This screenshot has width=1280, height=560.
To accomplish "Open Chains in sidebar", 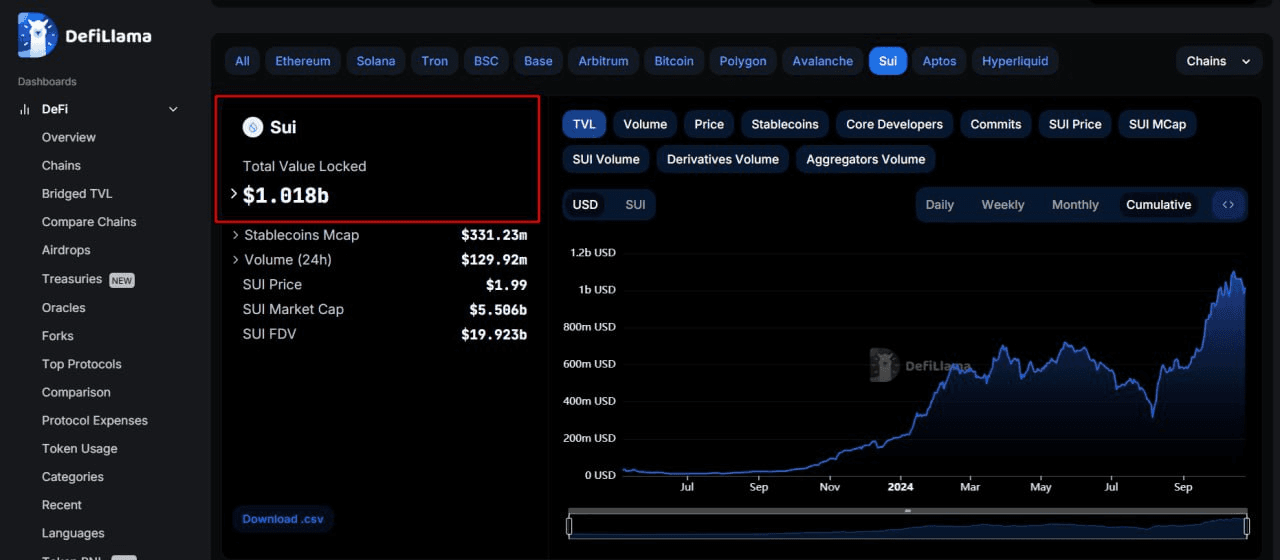I will pos(61,165).
